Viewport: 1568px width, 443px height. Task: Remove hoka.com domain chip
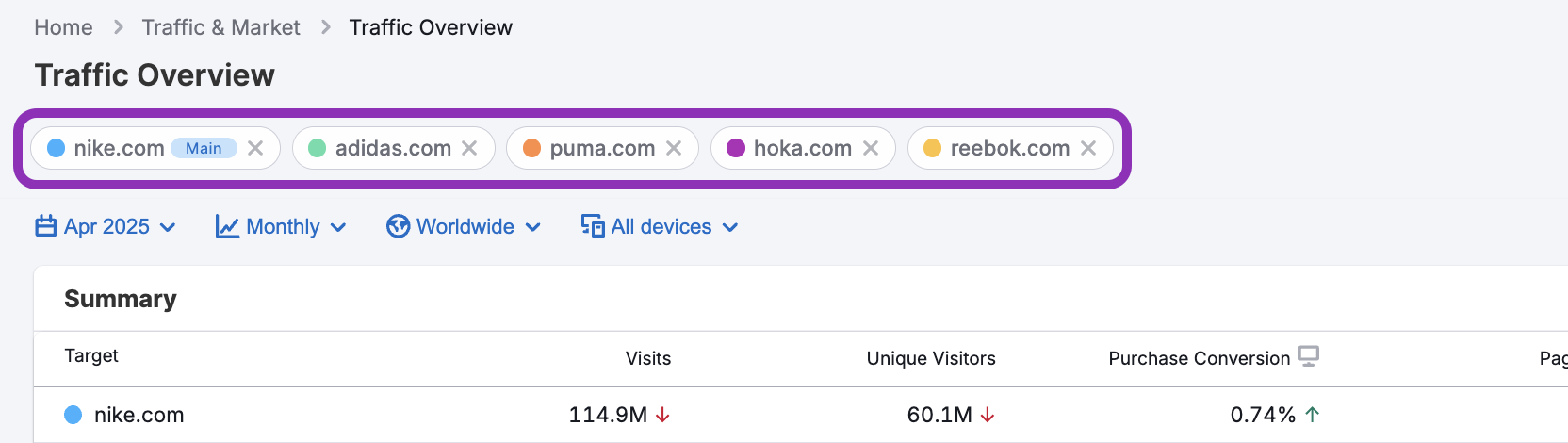[871, 148]
